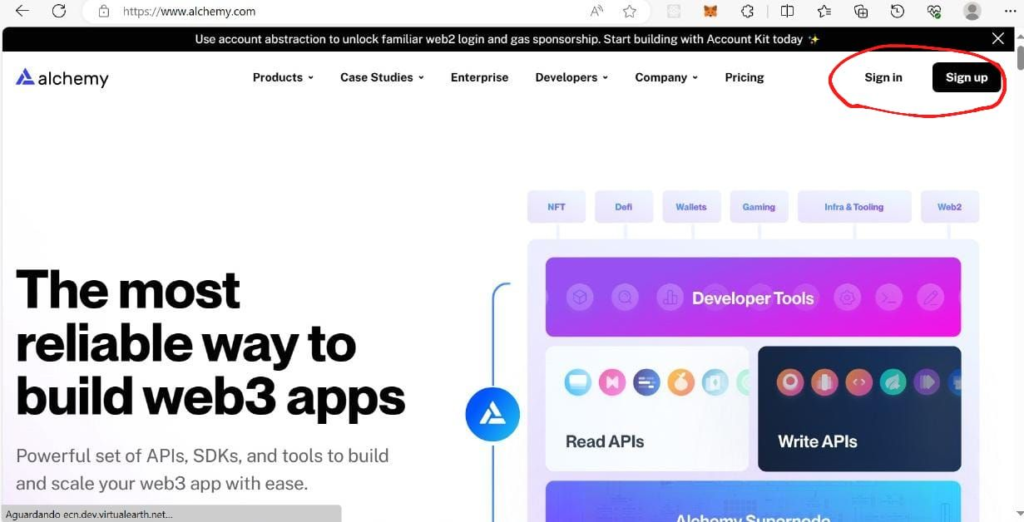The width and height of the screenshot is (1024, 522).
Task: Click the Sign up button
Action: click(967, 77)
